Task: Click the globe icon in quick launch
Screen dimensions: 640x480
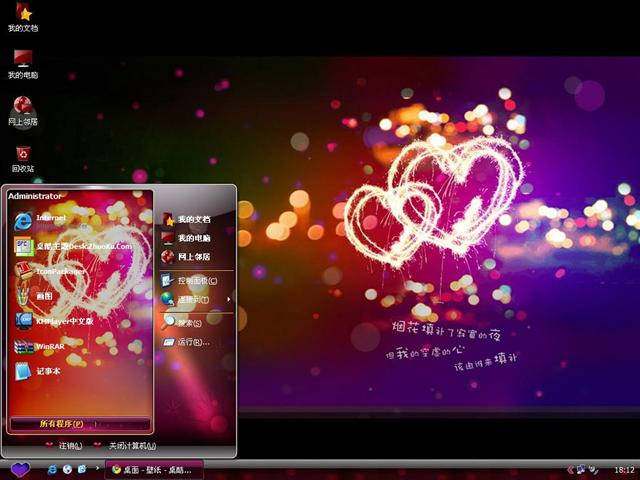Action: [x=67, y=469]
